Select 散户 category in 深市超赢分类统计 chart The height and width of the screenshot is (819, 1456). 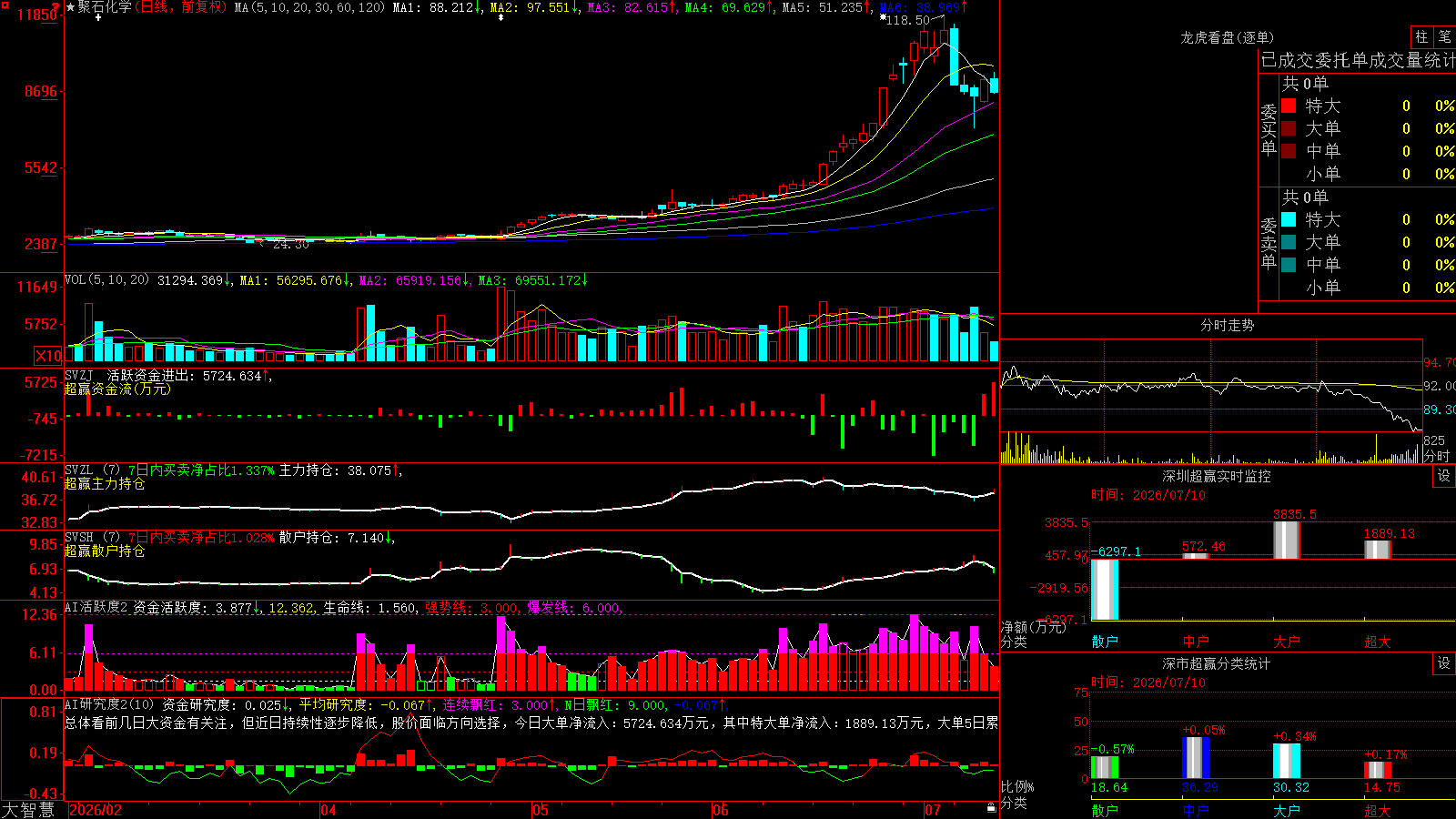click(x=1105, y=811)
